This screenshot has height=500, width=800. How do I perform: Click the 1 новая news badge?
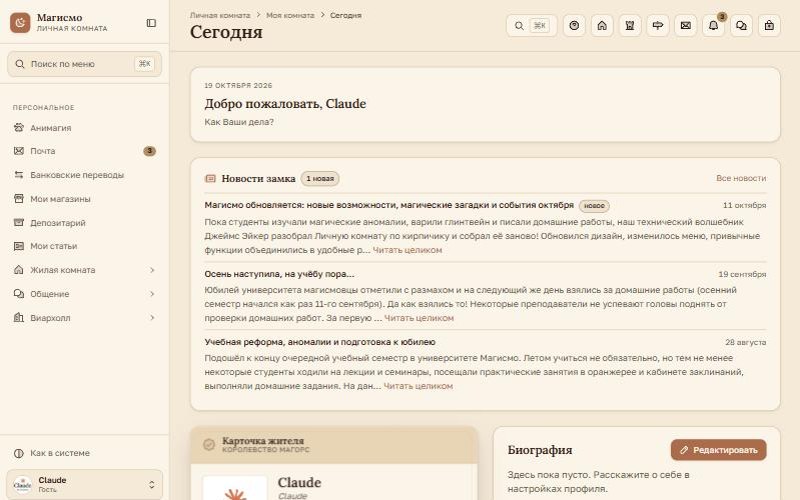(x=320, y=179)
